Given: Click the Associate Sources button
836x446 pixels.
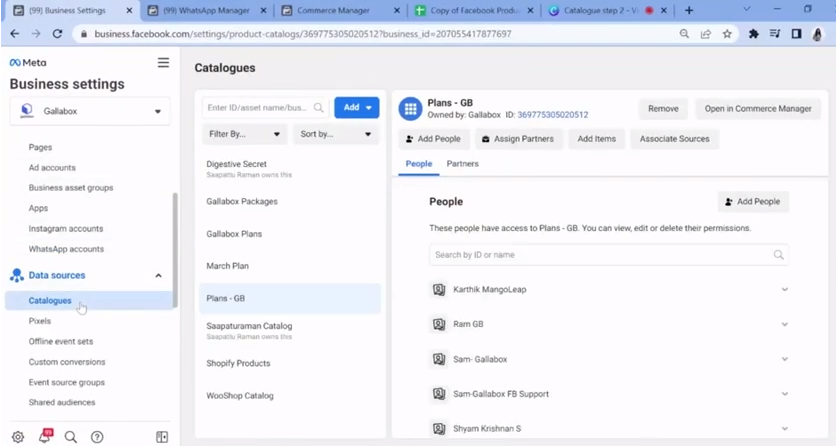Looking at the screenshot, I should [x=674, y=139].
